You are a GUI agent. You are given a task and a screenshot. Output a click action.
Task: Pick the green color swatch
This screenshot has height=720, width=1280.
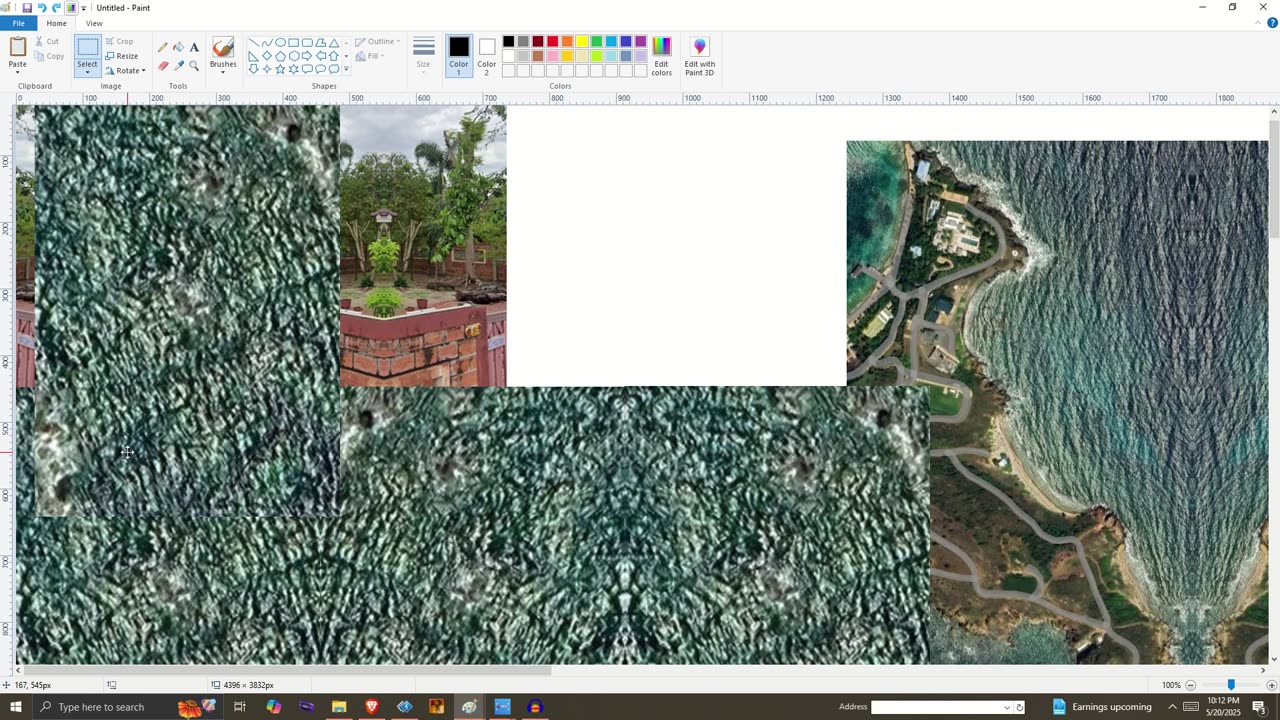[596, 41]
